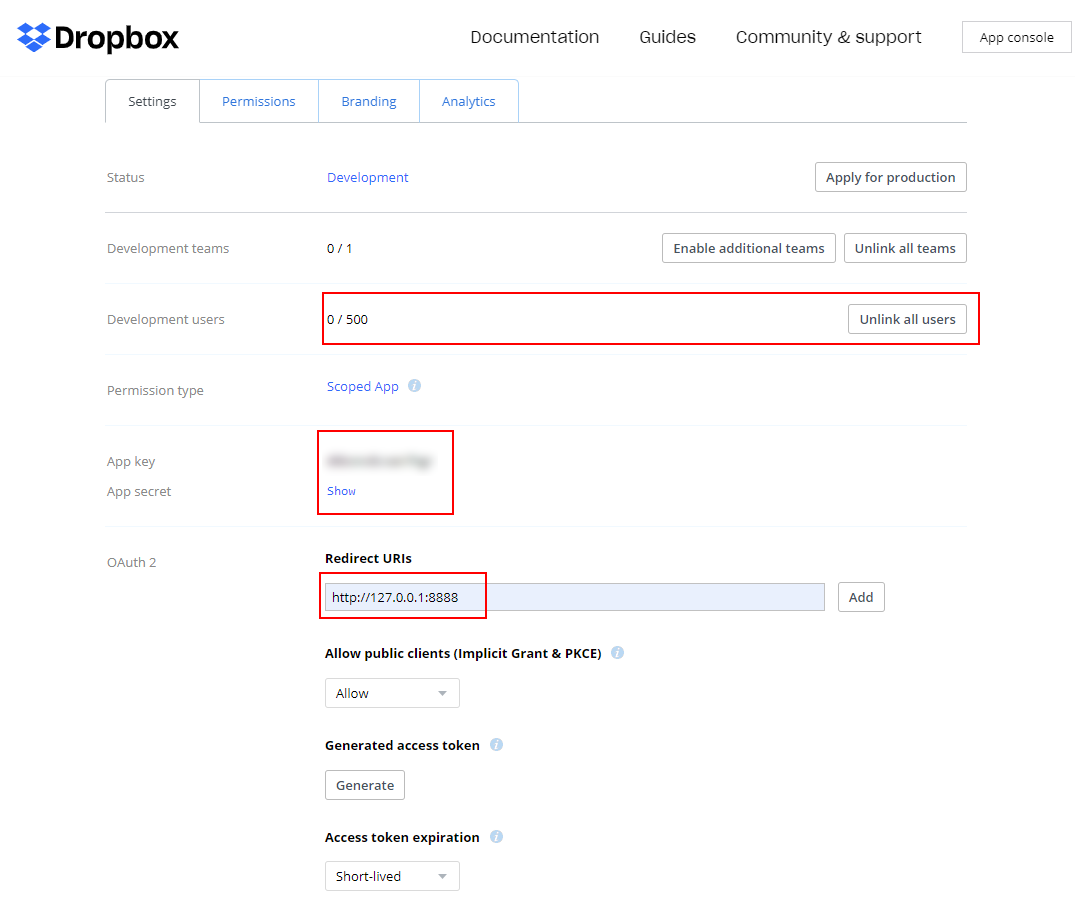
Task: Switch to the Permissions tab
Action: (x=258, y=101)
